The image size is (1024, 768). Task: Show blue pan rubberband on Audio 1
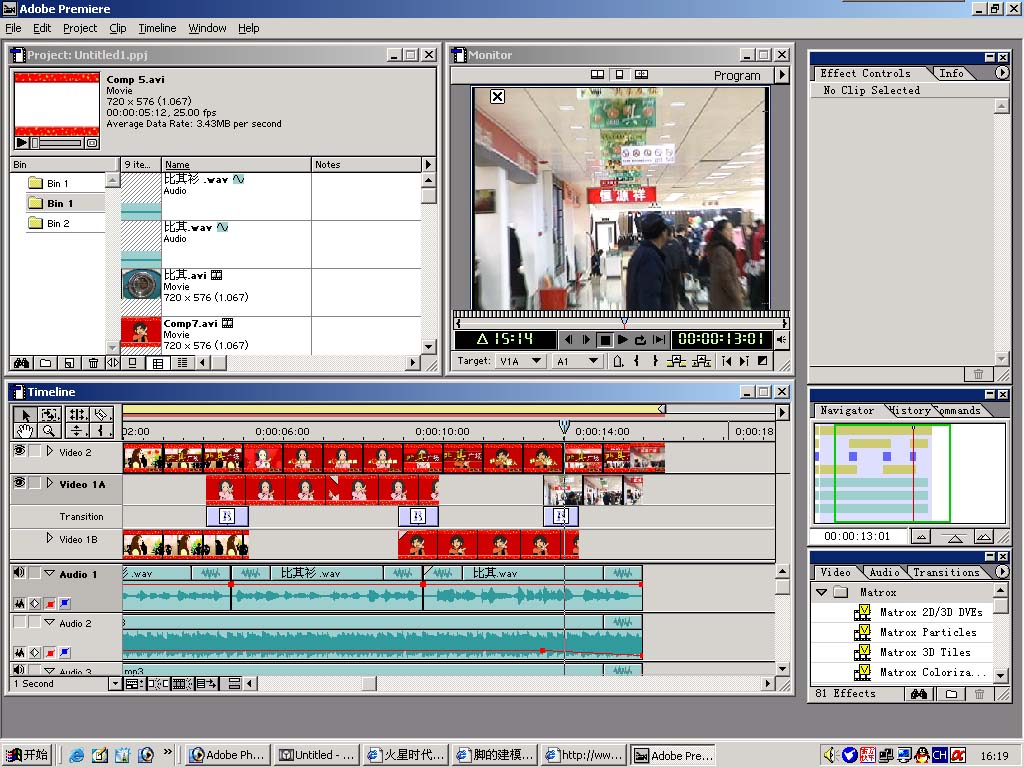[65, 603]
